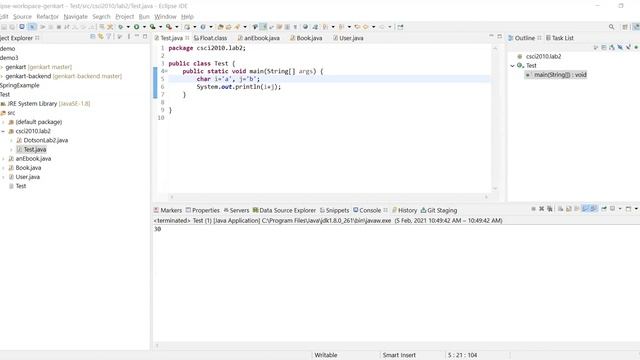The height and width of the screenshot is (360, 640).
Task: Open the Coverage dropdown arrow
Action: tap(160, 27)
